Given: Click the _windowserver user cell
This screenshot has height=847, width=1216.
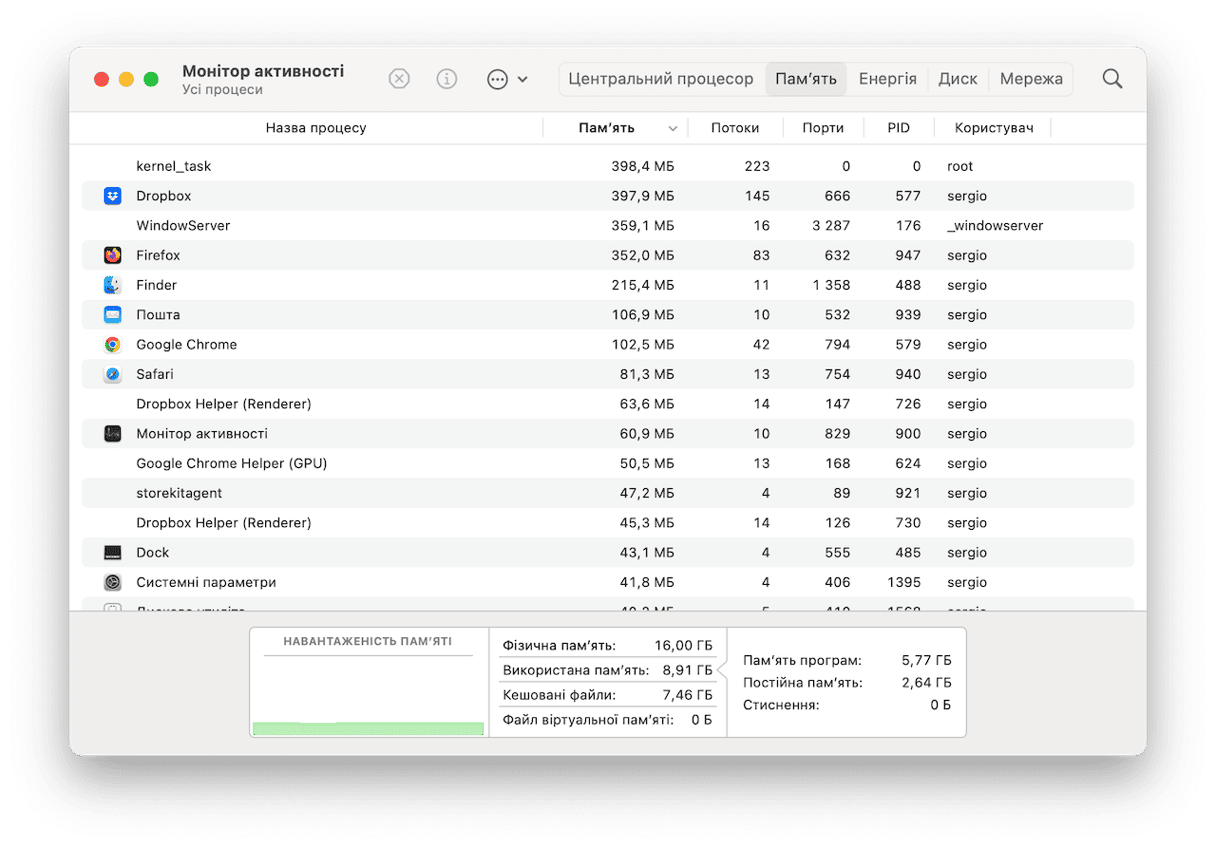Looking at the screenshot, I should pos(995,226).
